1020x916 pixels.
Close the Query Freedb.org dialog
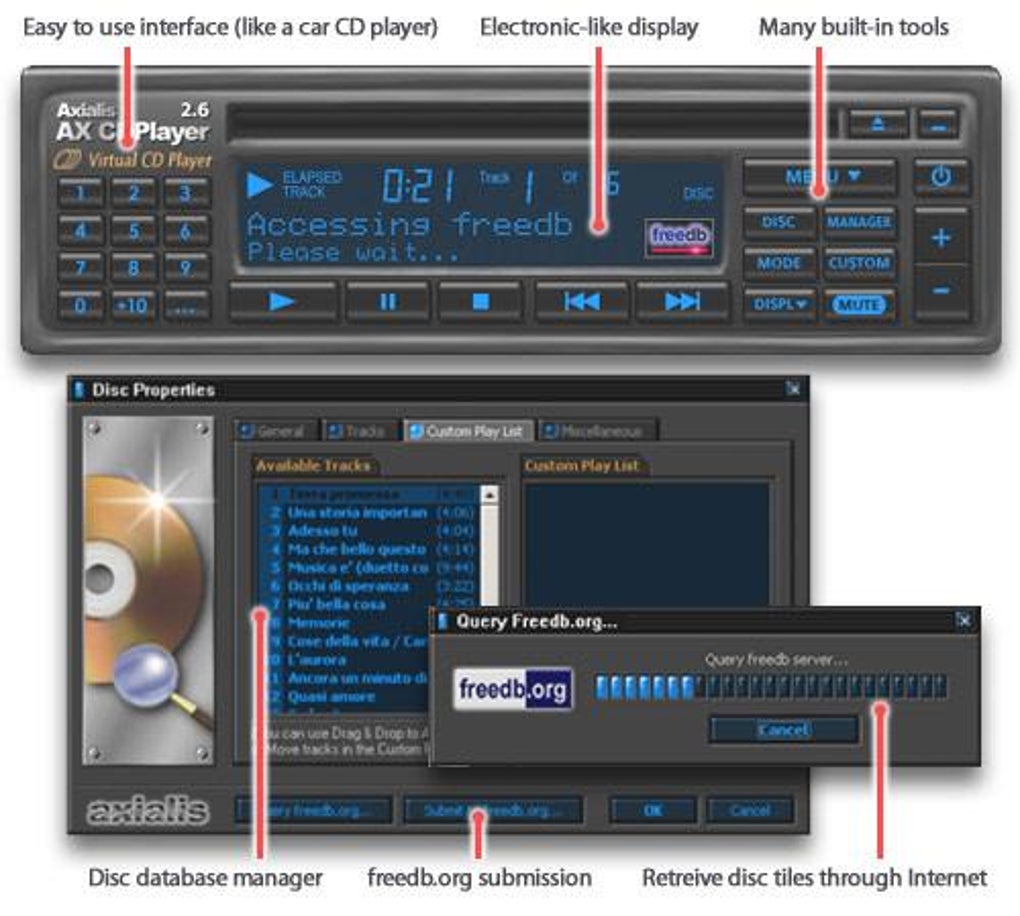point(964,621)
